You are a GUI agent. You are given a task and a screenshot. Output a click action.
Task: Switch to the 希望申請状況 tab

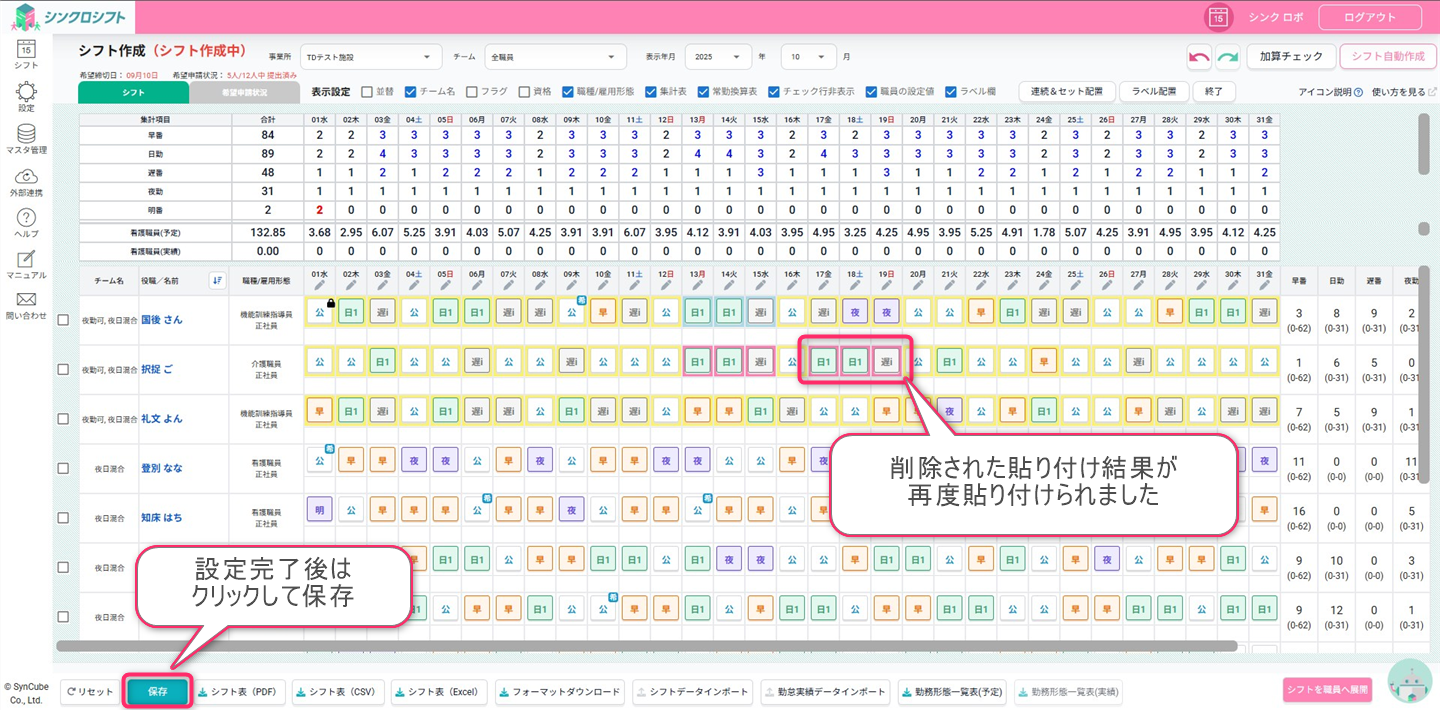tap(244, 92)
